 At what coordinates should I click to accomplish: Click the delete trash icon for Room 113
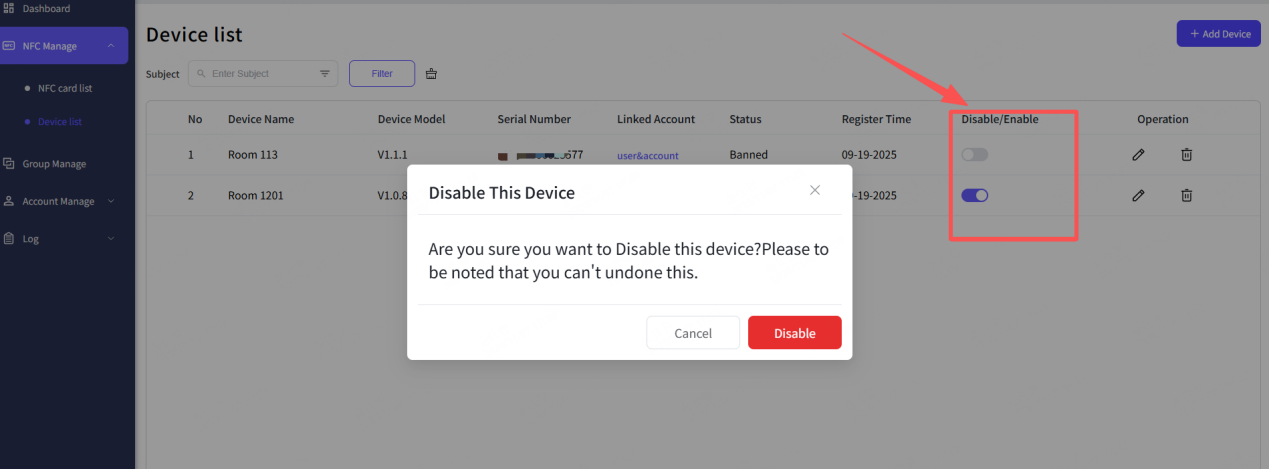[1186, 155]
